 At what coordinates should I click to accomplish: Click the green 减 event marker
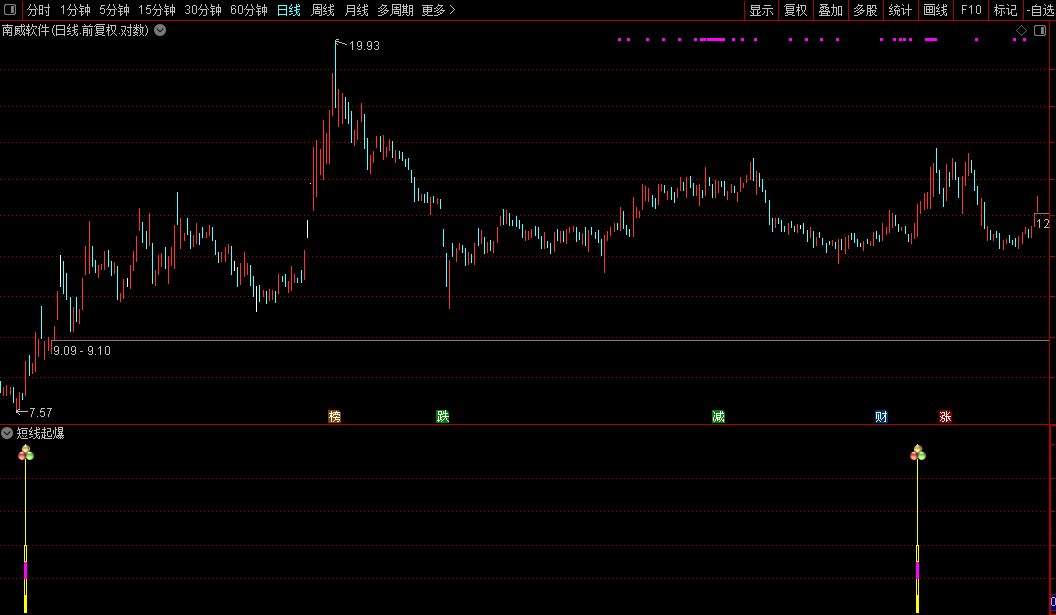click(x=719, y=416)
